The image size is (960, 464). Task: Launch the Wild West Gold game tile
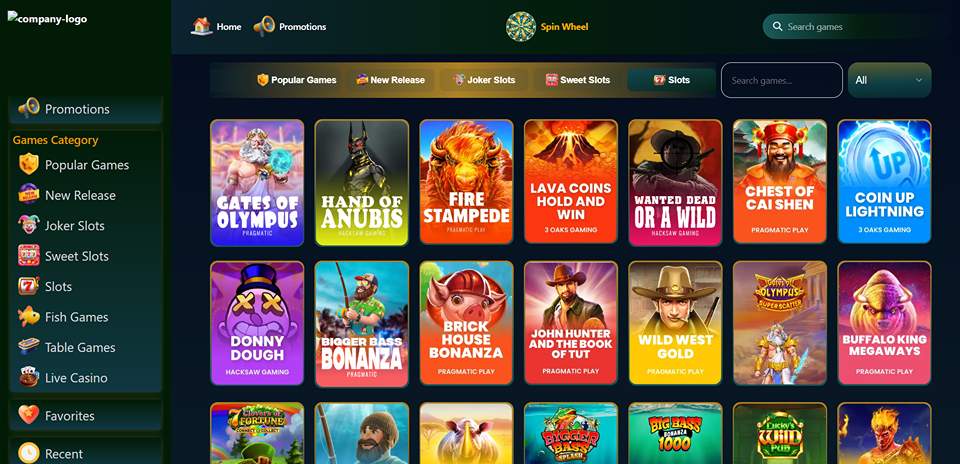tap(675, 323)
